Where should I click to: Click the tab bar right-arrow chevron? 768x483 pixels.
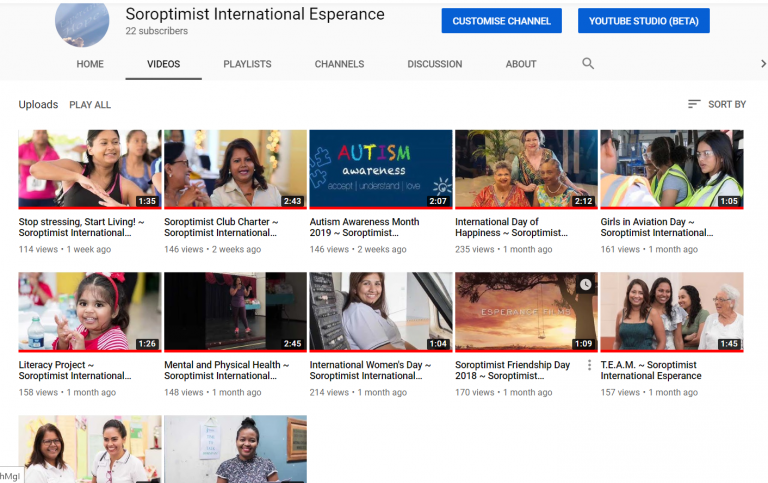tap(763, 64)
